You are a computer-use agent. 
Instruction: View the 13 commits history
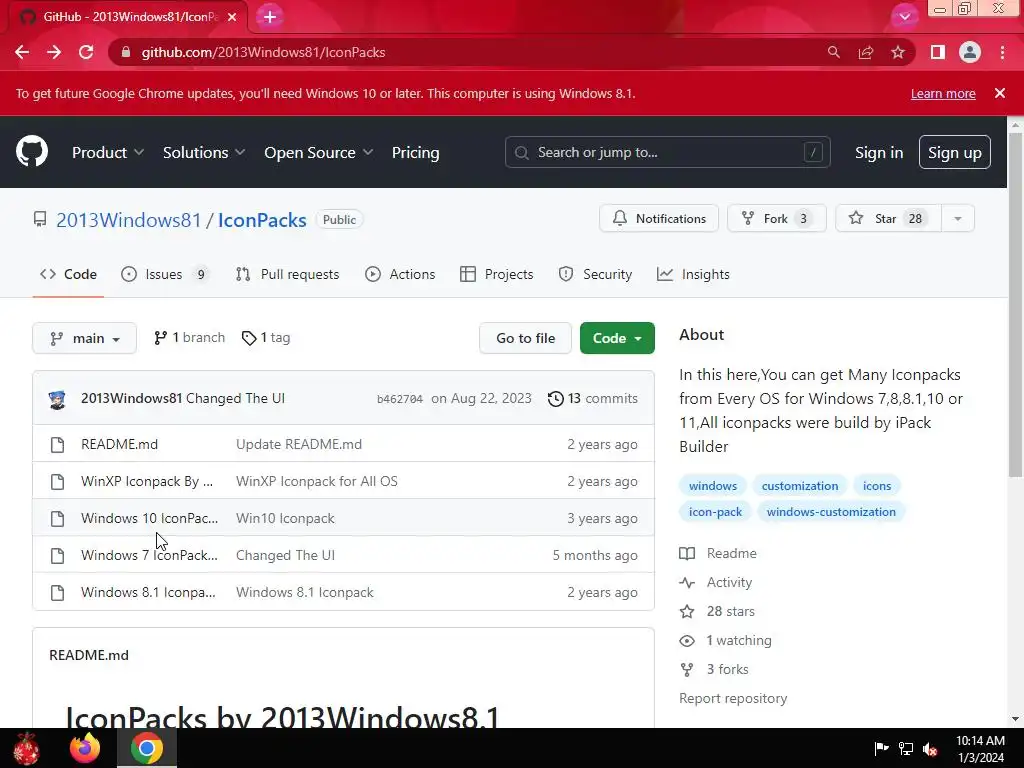[x=593, y=398]
